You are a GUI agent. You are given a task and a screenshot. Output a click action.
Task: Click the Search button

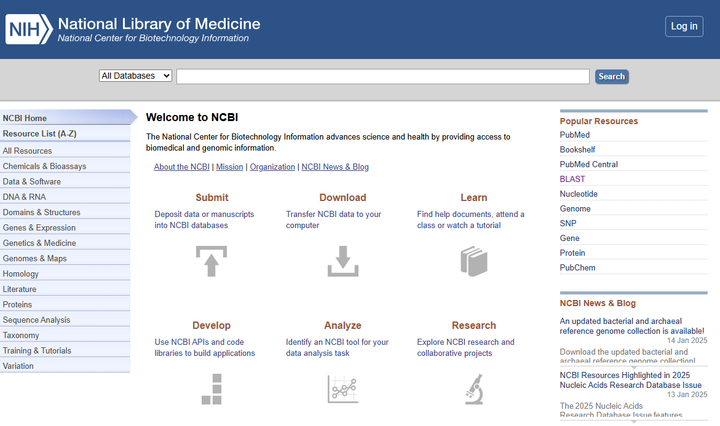pos(611,76)
